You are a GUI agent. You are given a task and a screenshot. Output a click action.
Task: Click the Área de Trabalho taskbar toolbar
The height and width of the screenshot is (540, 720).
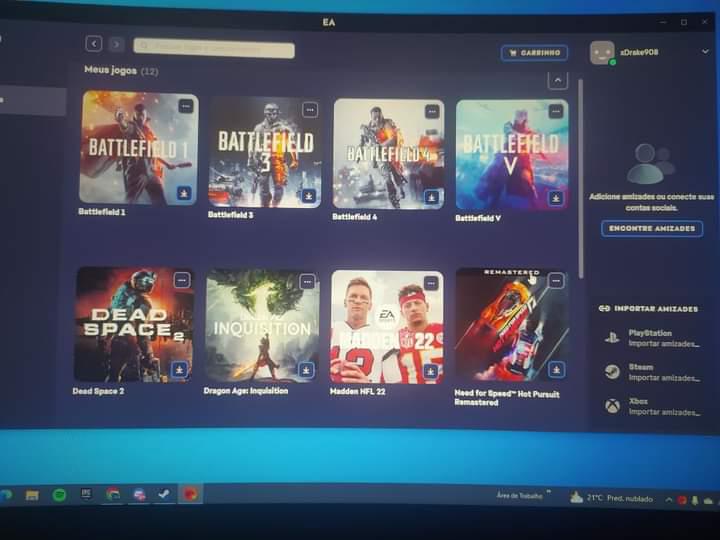(x=519, y=495)
